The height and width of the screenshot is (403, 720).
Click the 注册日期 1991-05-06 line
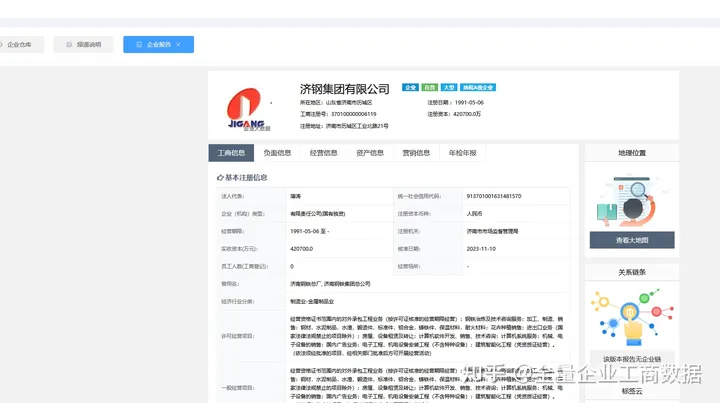[455, 102]
